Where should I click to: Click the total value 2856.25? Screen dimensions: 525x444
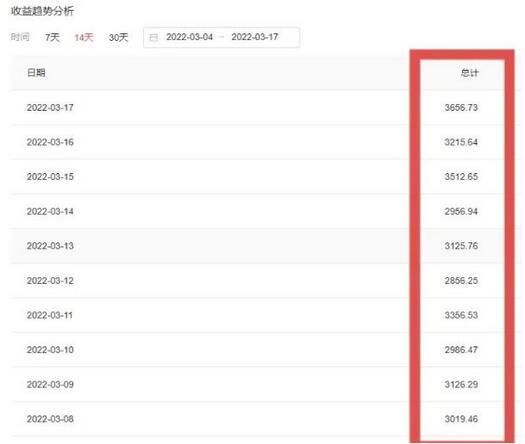461,281
